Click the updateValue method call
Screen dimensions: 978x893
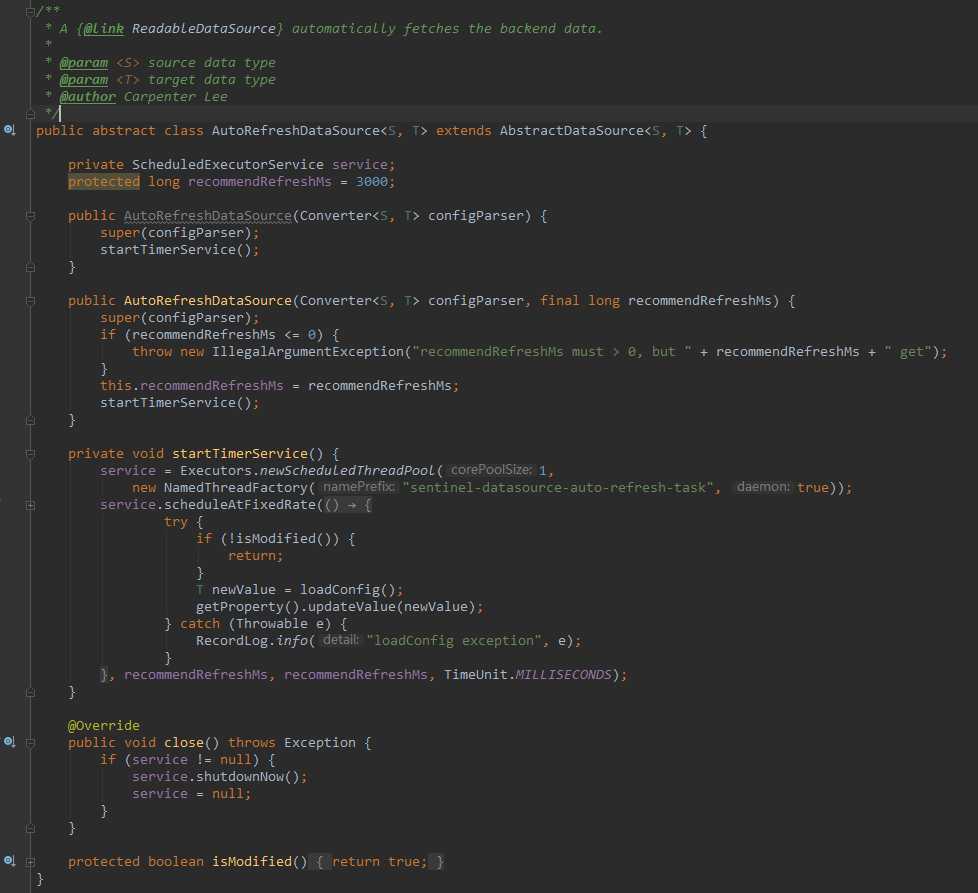[351, 607]
